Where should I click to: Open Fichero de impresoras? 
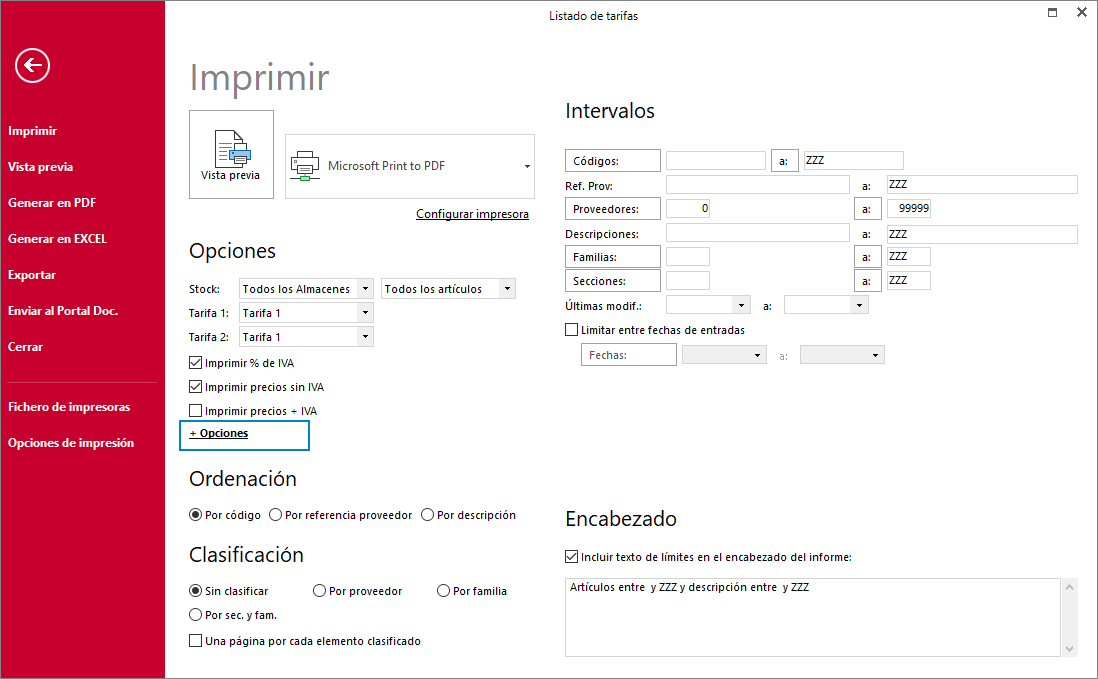pyautogui.click(x=69, y=407)
